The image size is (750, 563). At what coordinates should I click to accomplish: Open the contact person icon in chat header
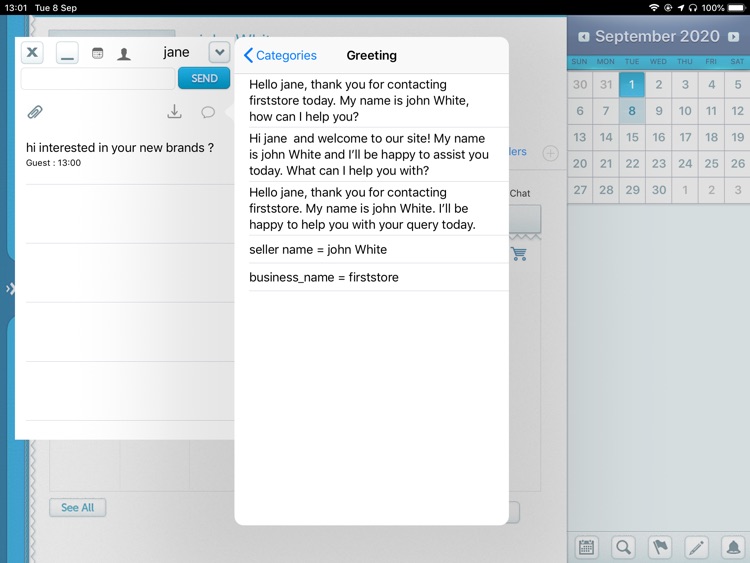tap(124, 54)
